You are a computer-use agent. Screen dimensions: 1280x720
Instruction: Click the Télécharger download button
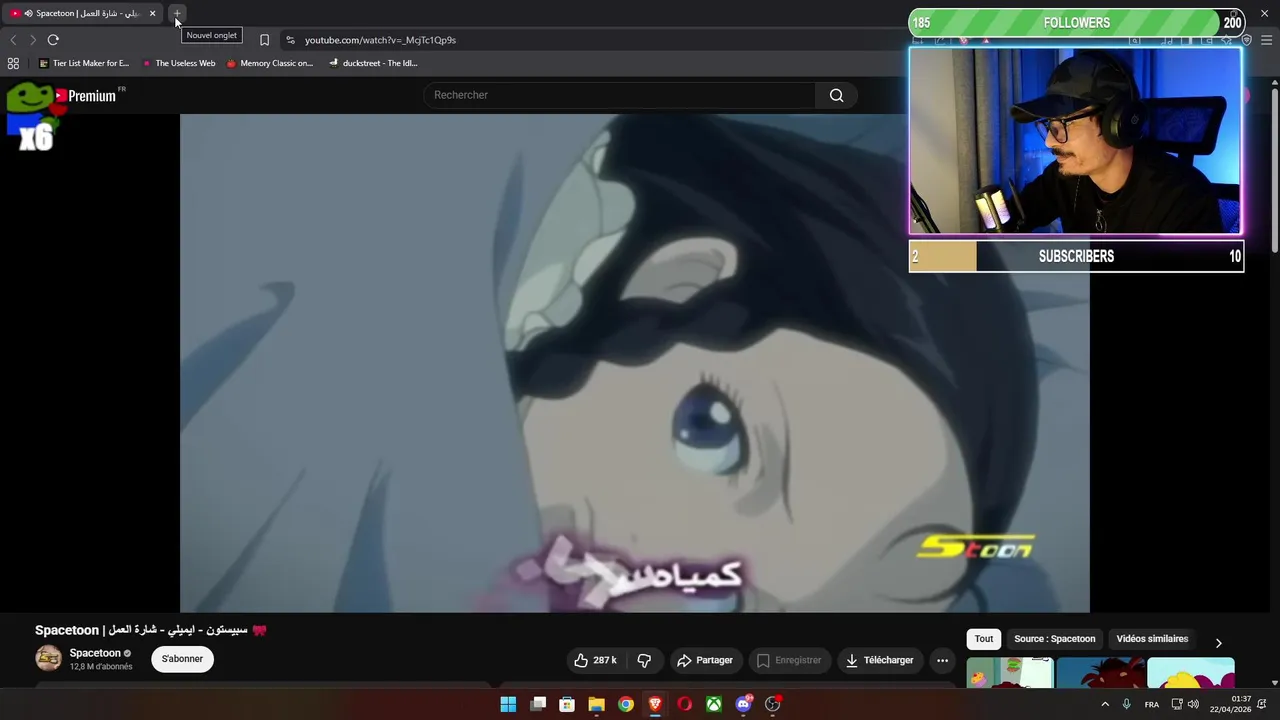[x=880, y=660]
